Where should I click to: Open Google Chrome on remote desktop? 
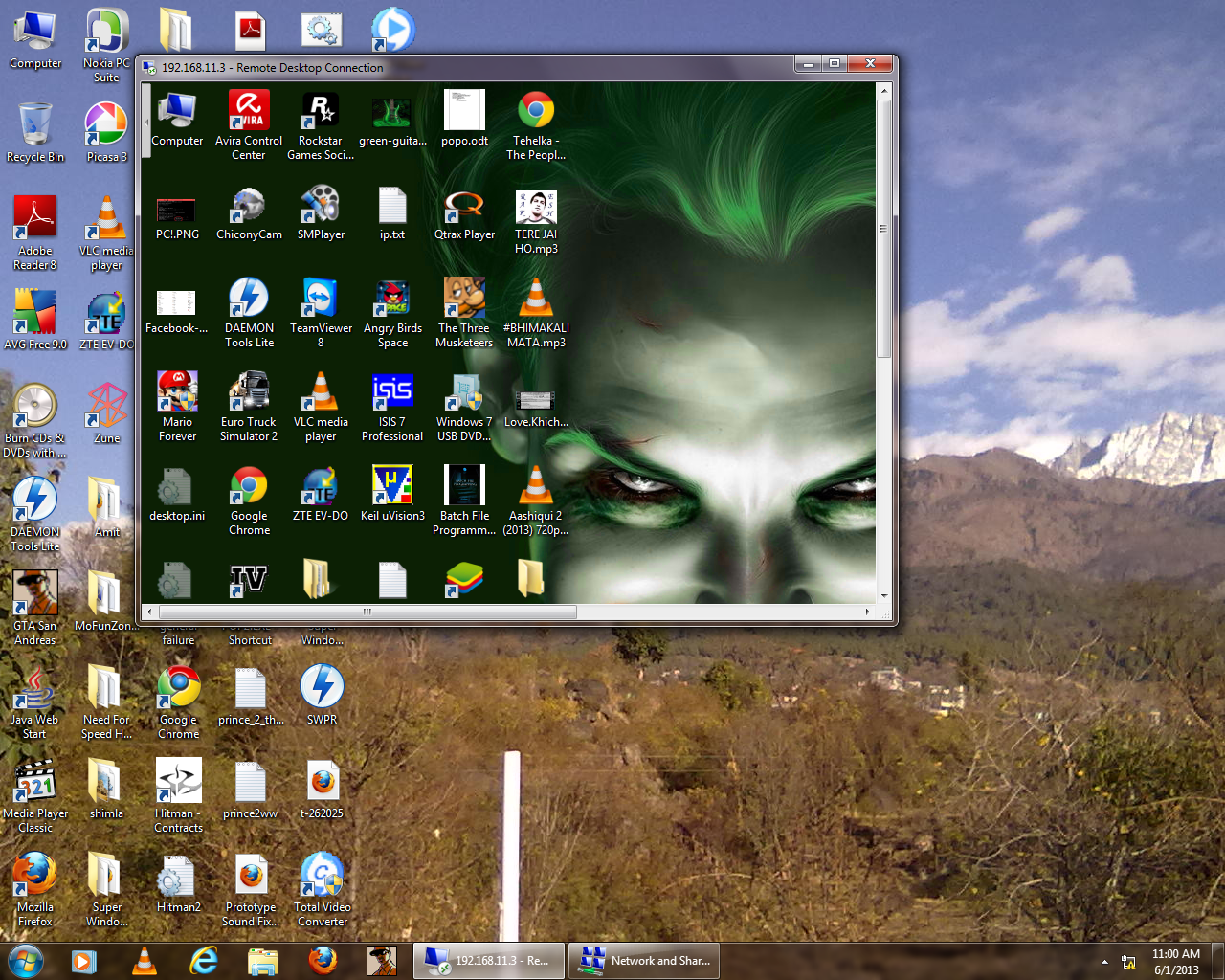pyautogui.click(x=249, y=484)
